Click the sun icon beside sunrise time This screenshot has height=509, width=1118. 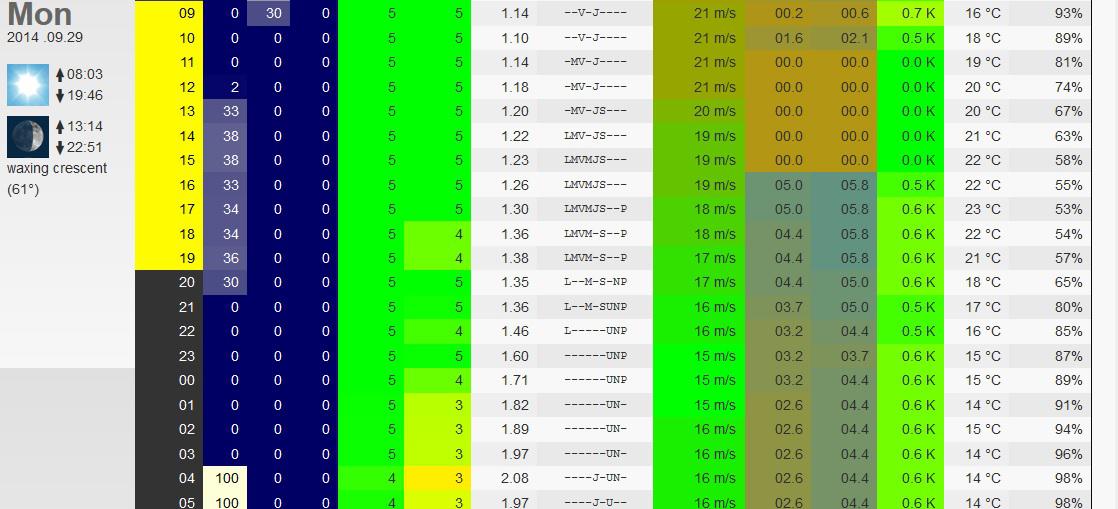(x=28, y=85)
